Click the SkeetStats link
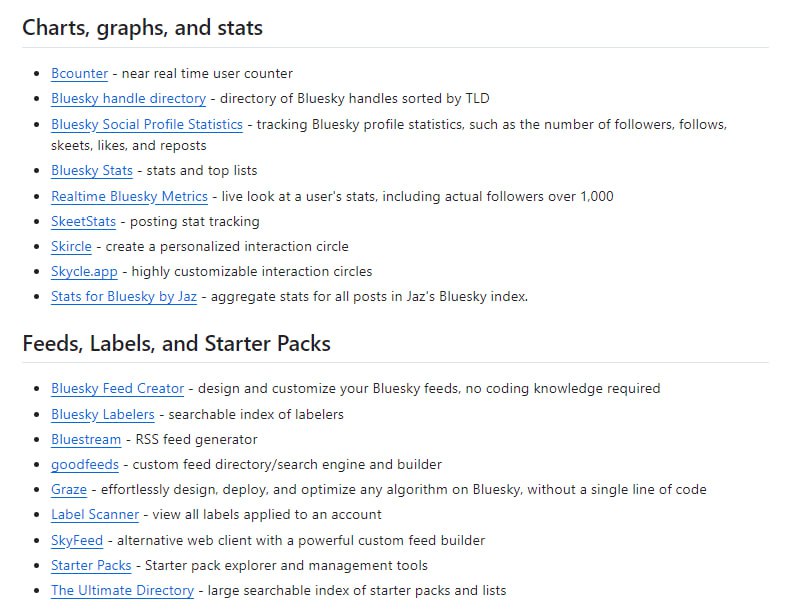 (x=83, y=221)
